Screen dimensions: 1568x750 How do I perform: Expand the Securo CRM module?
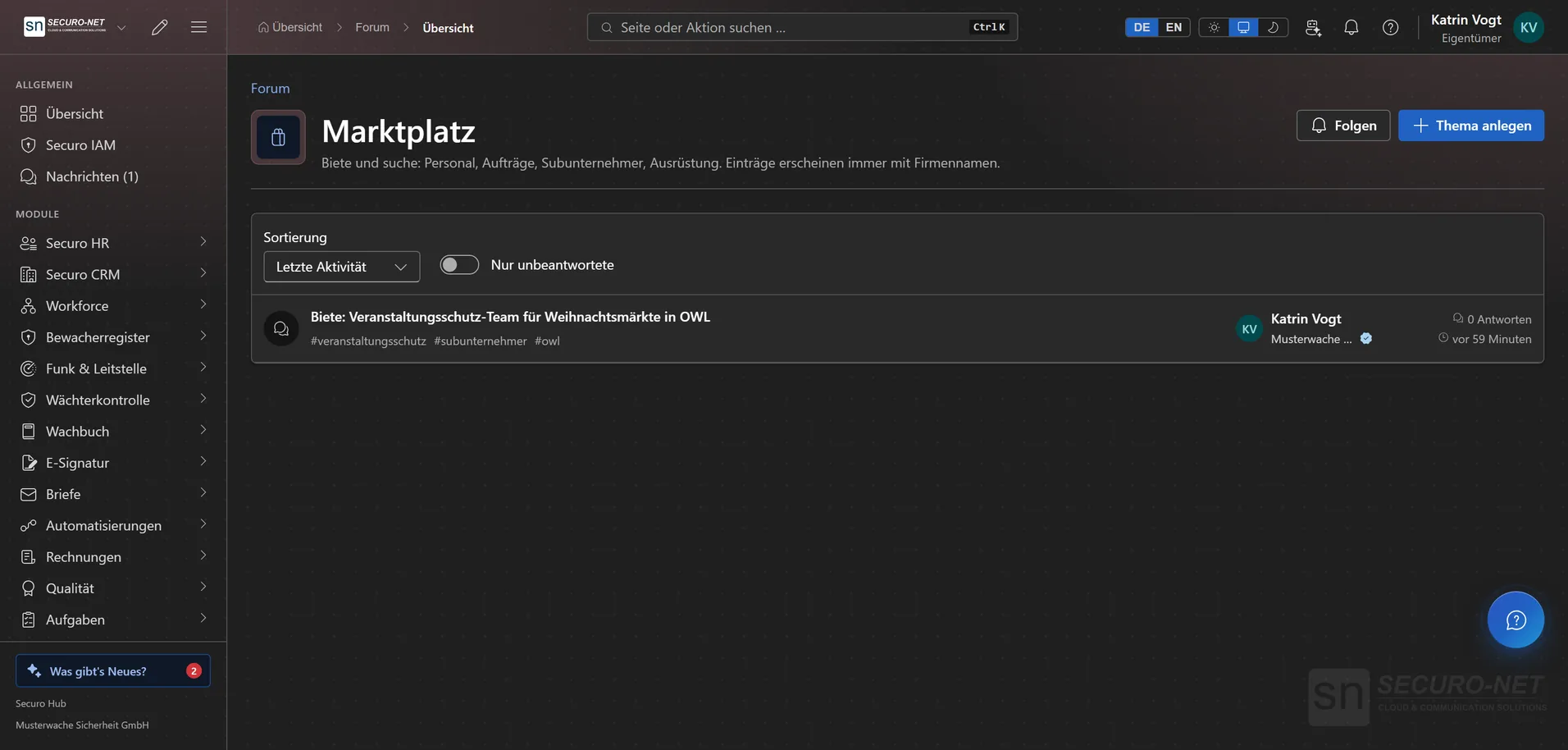click(113, 274)
